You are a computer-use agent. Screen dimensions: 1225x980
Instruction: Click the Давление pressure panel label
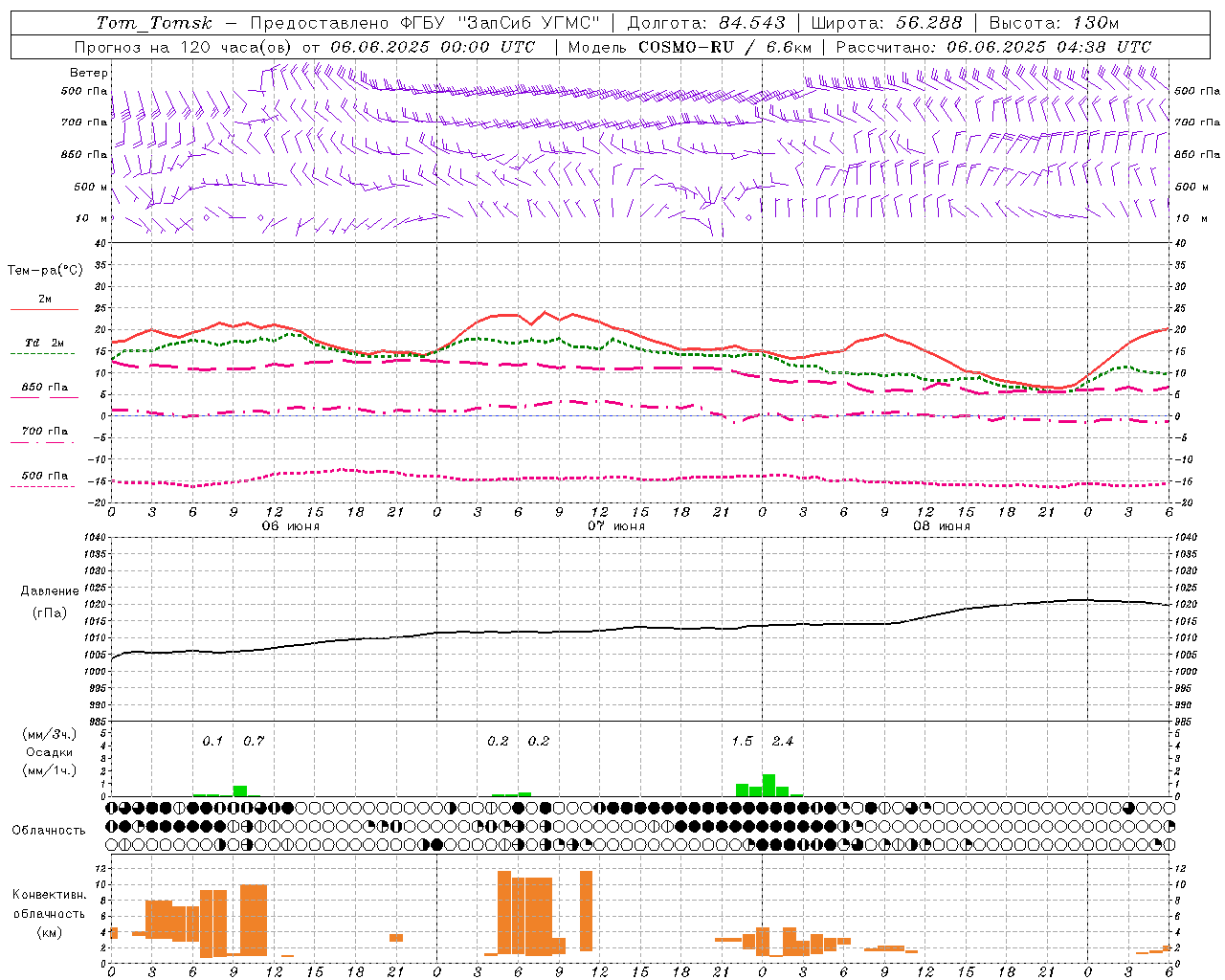point(50,591)
